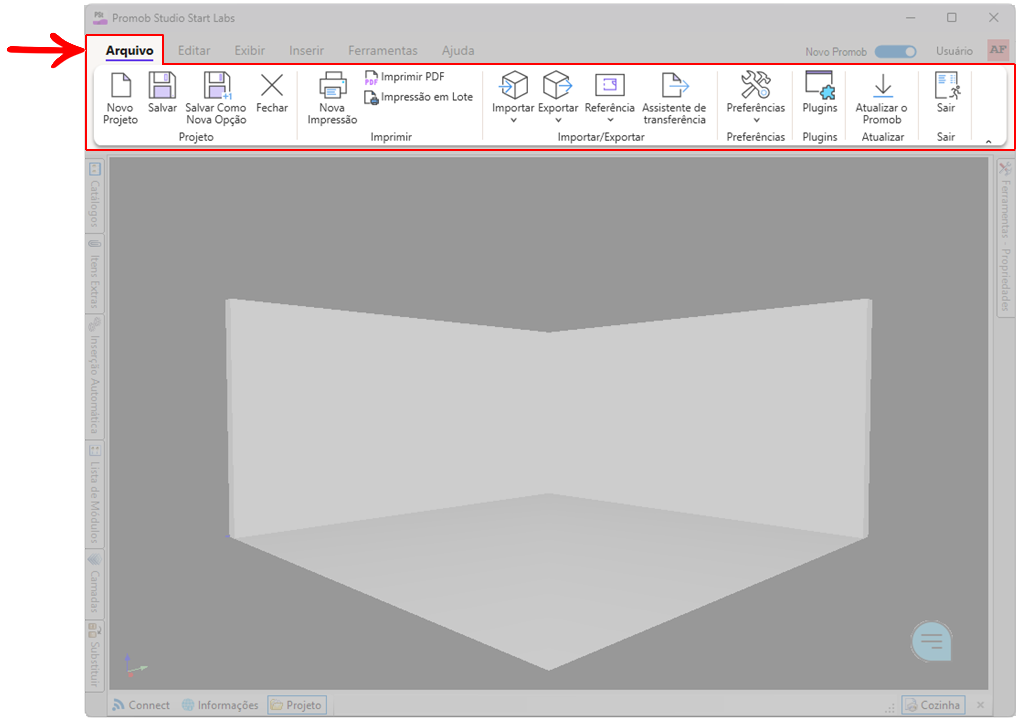Viewport: 1023px width, 720px height.
Task: Collapse the ribbon with the caret
Action: coord(988,141)
